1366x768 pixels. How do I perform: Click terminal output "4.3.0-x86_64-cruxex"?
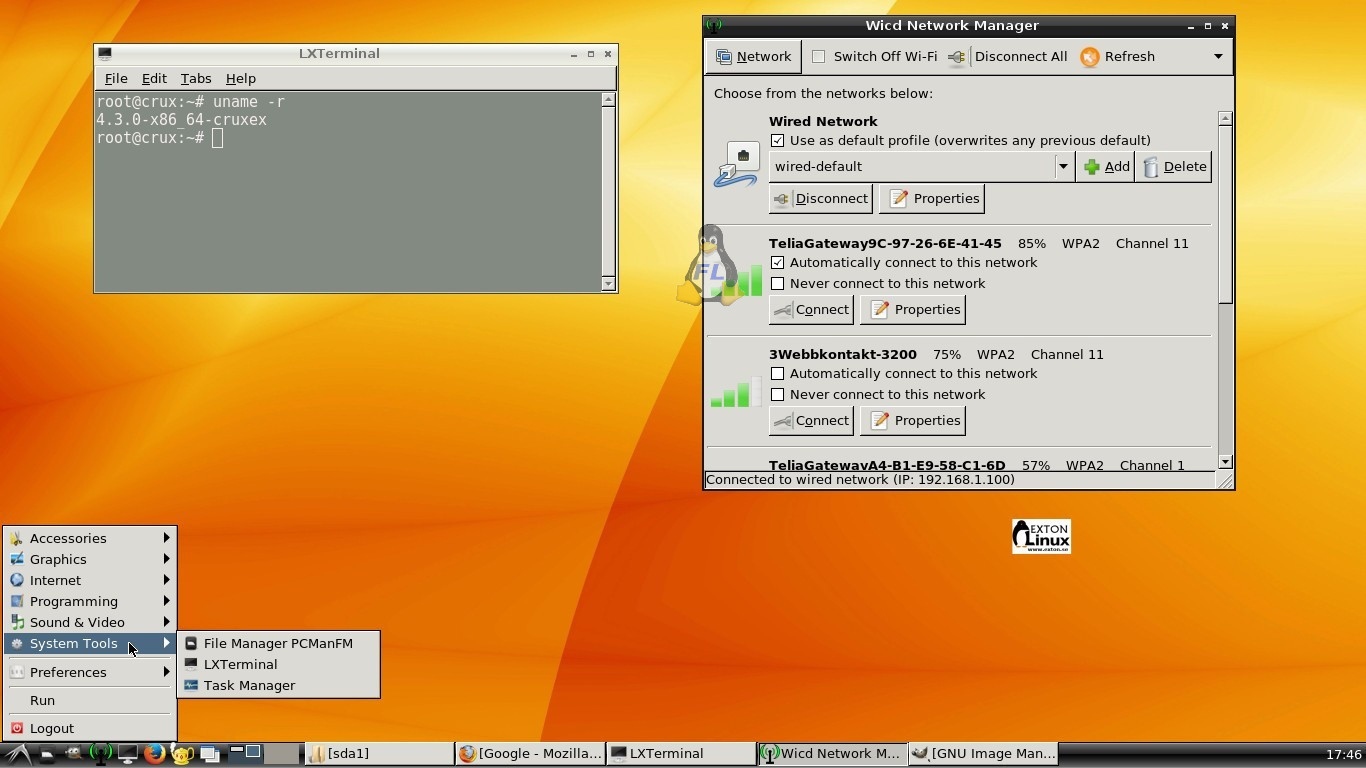click(x=181, y=120)
